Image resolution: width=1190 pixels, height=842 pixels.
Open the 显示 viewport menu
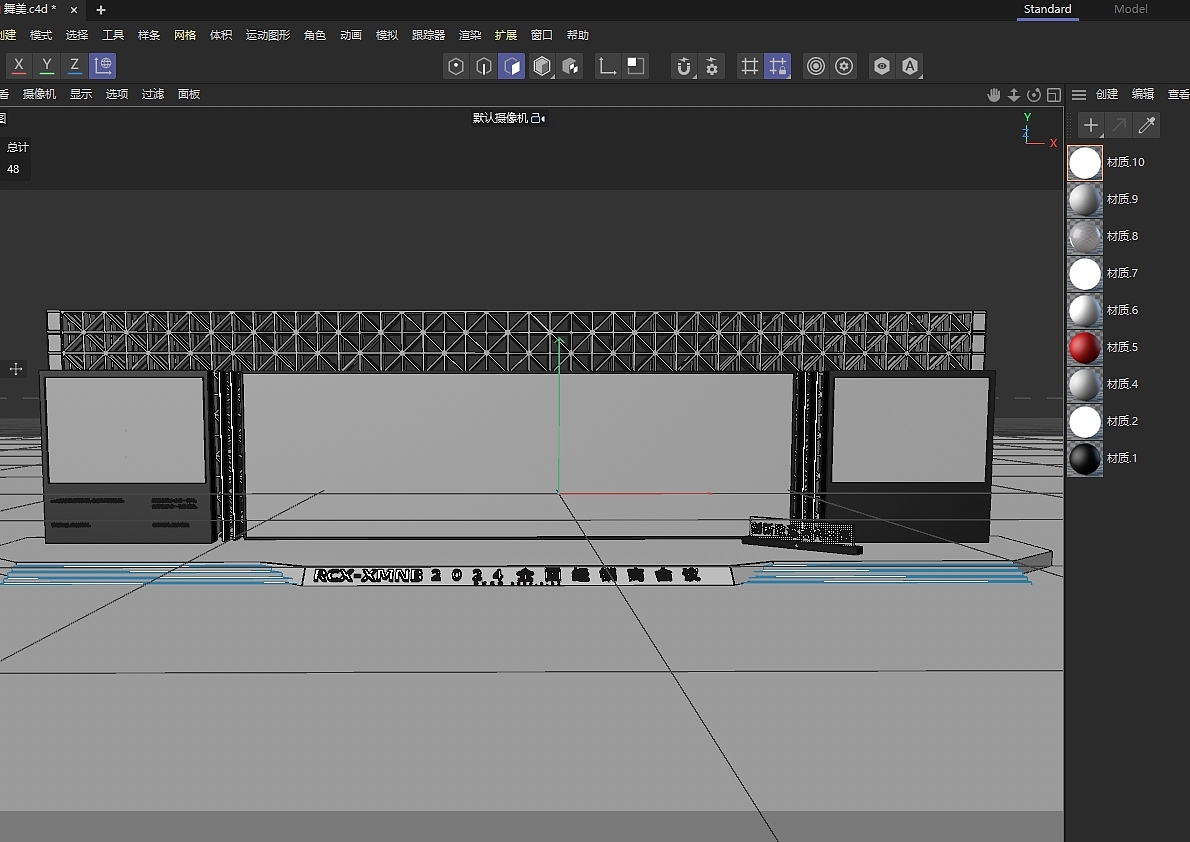80,94
